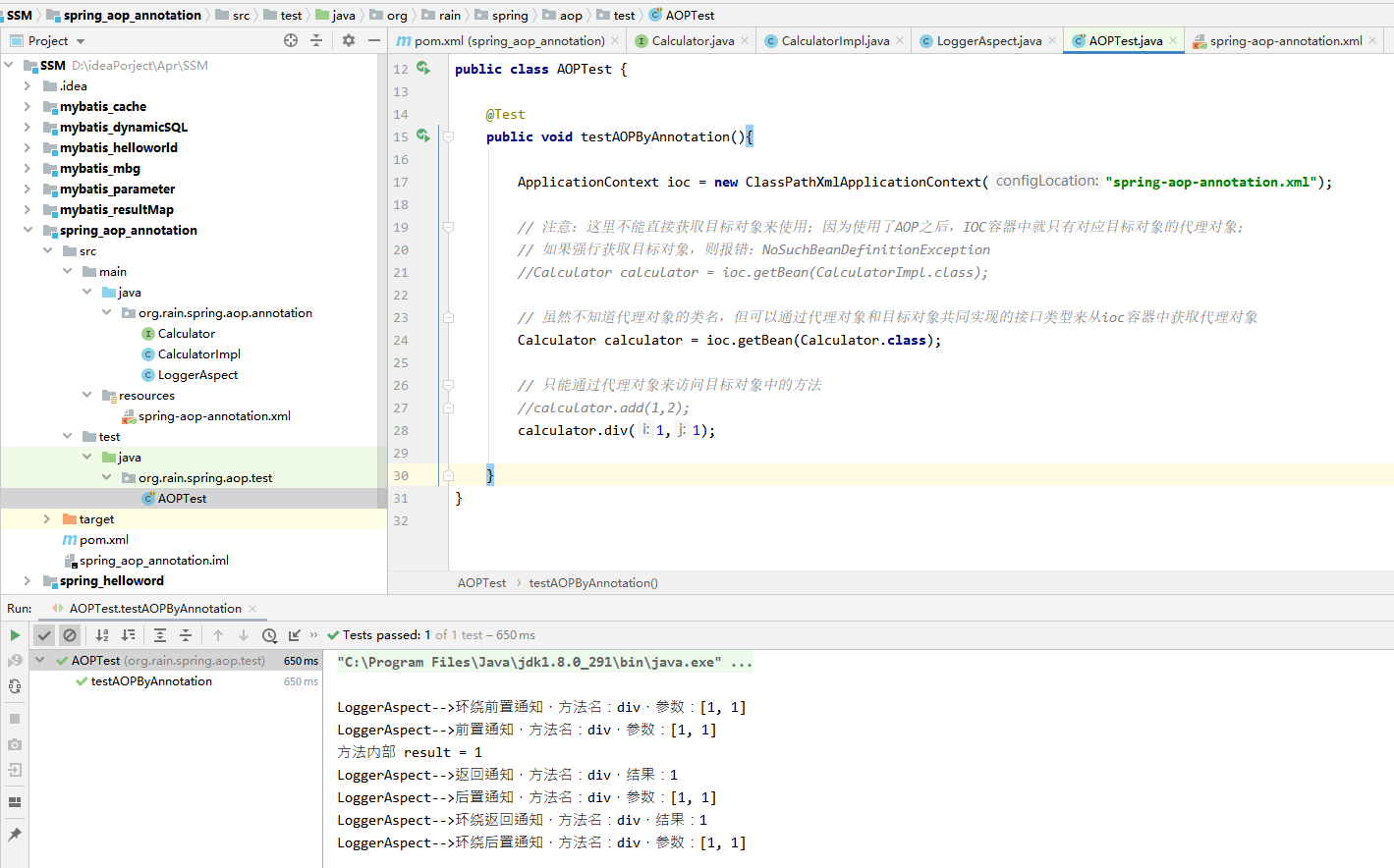Click the locate/select opened file target icon
This screenshot has width=1394, height=868.
click(291, 40)
